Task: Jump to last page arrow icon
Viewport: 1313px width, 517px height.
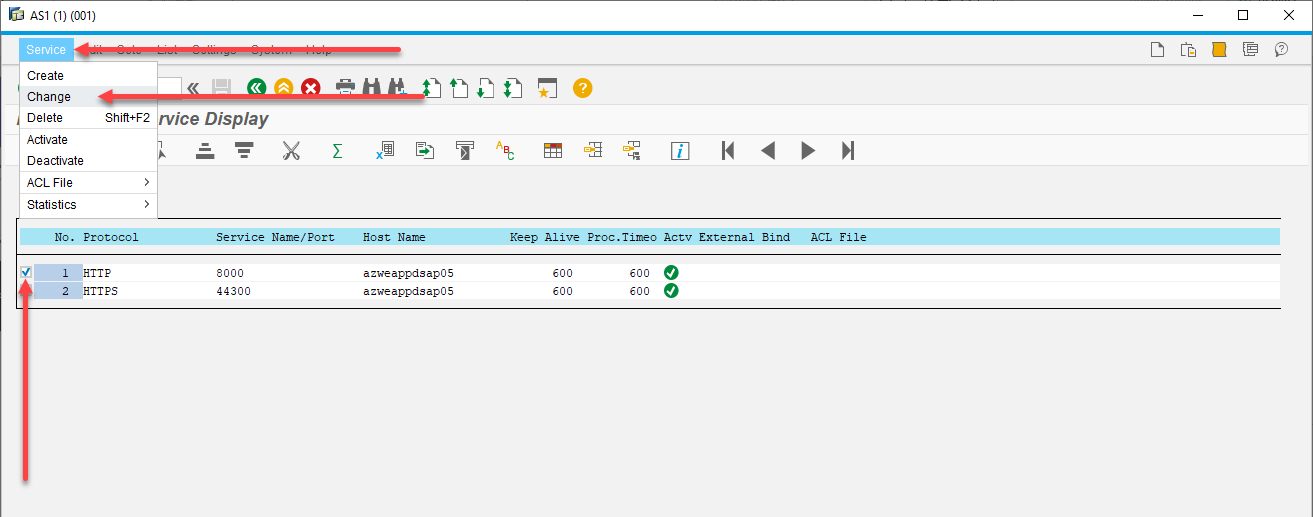Action: click(x=848, y=151)
